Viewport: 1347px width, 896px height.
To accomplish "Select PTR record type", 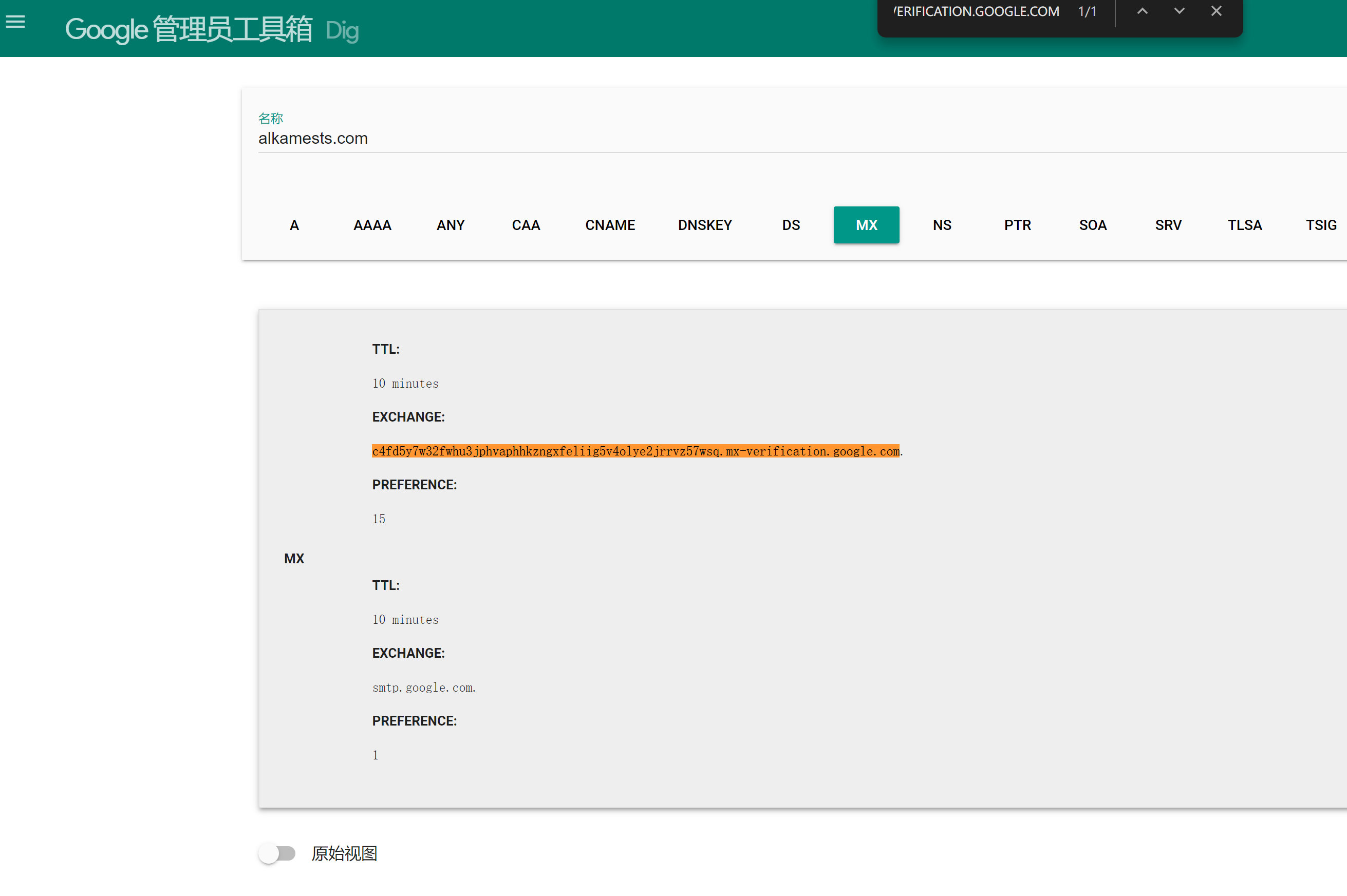I will (1017, 225).
